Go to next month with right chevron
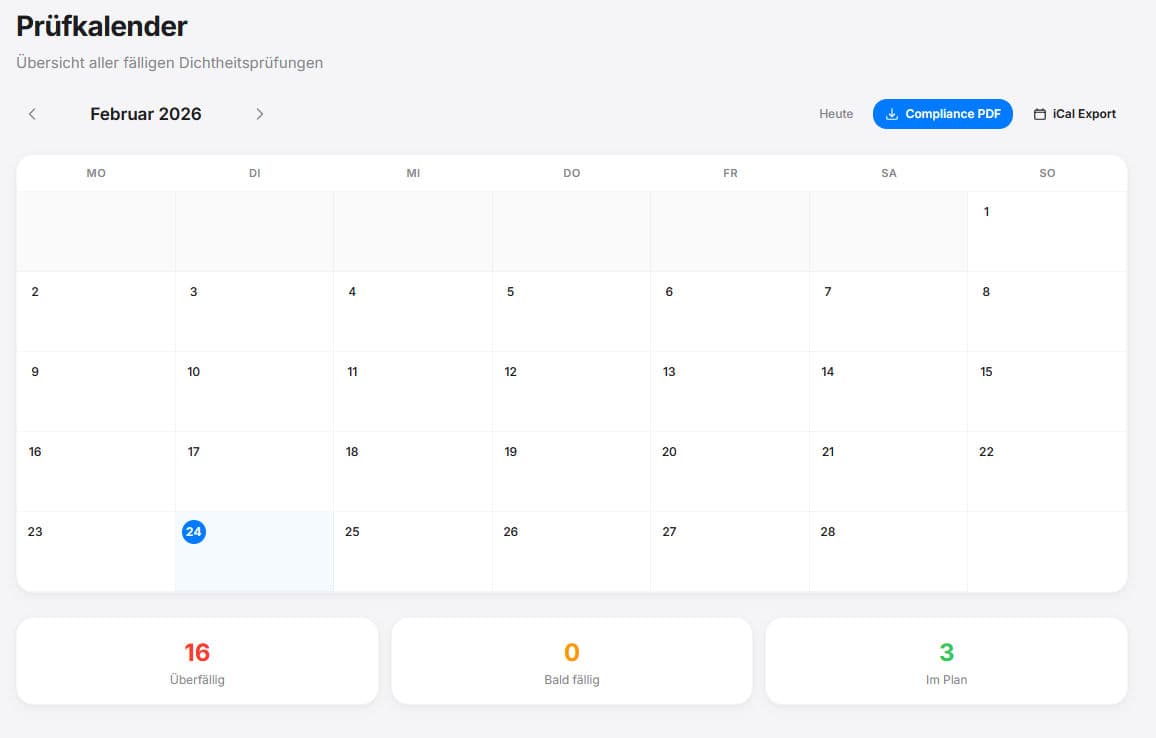The width and height of the screenshot is (1156, 738). (260, 114)
